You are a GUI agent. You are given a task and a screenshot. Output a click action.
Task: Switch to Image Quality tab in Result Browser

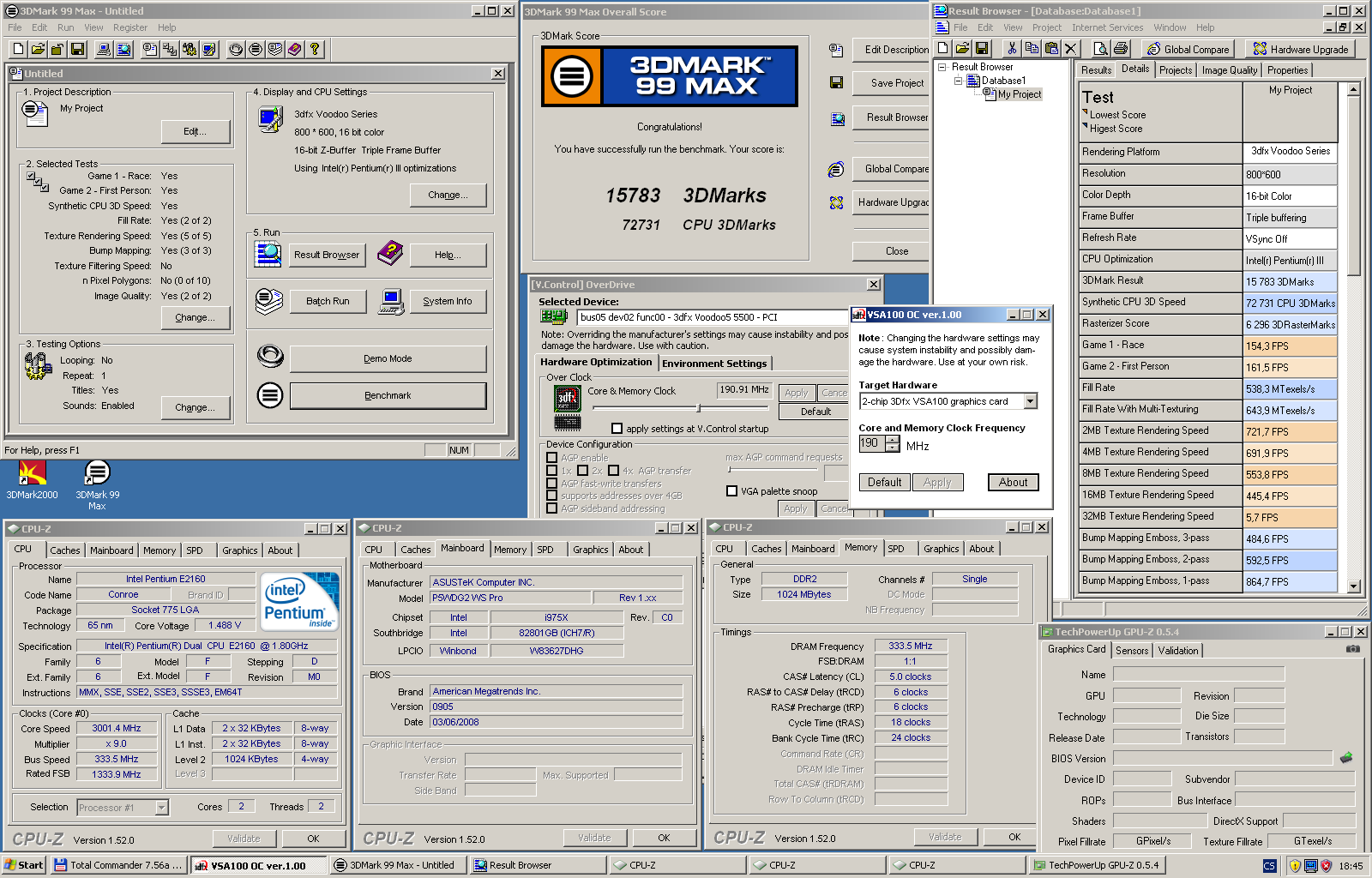point(1229,70)
